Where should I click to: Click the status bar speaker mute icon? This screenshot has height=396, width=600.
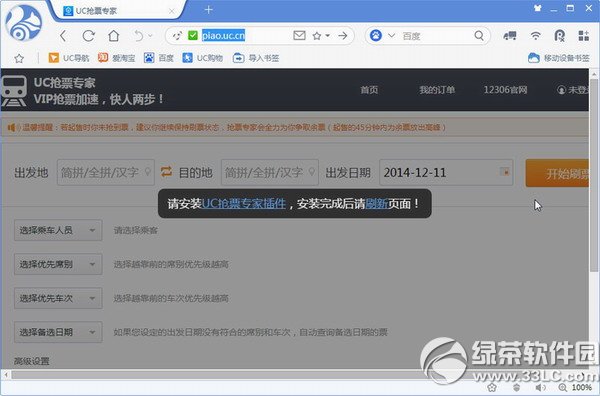tap(540, 388)
